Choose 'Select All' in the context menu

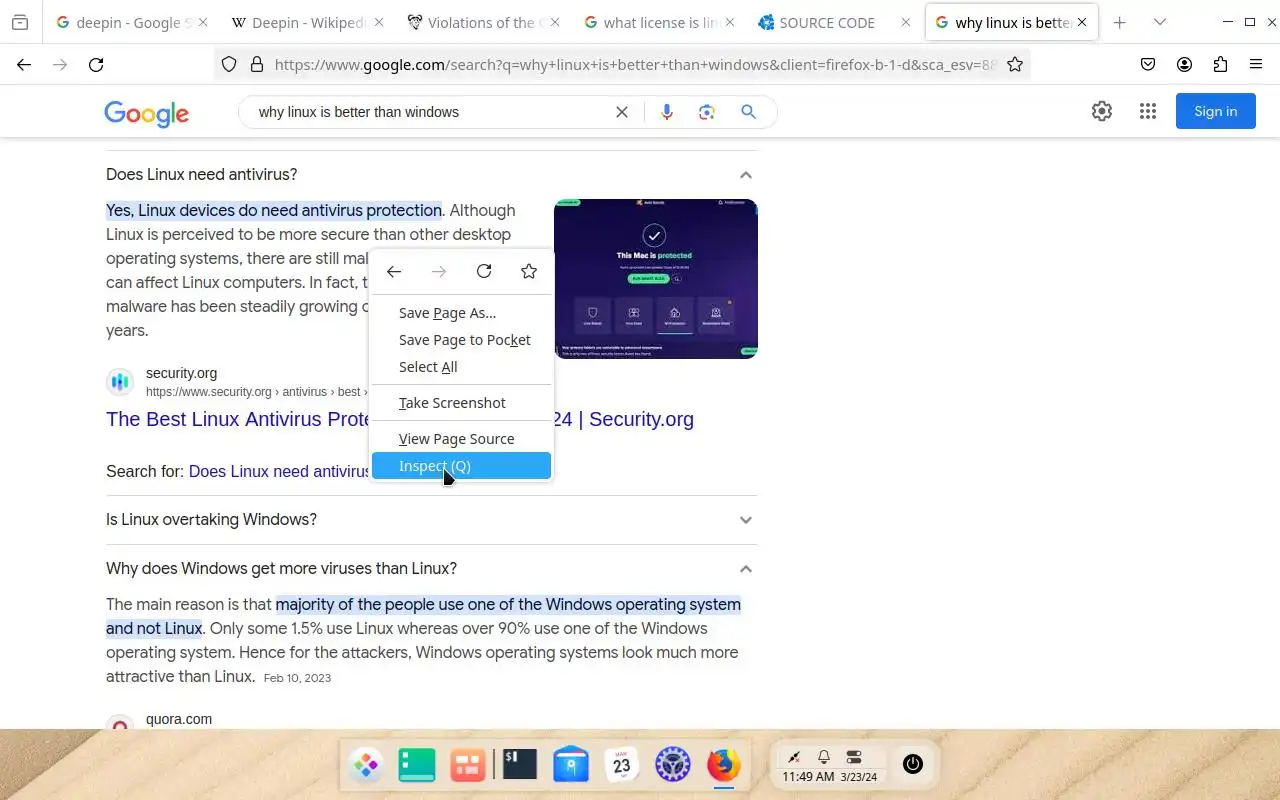[461, 367]
